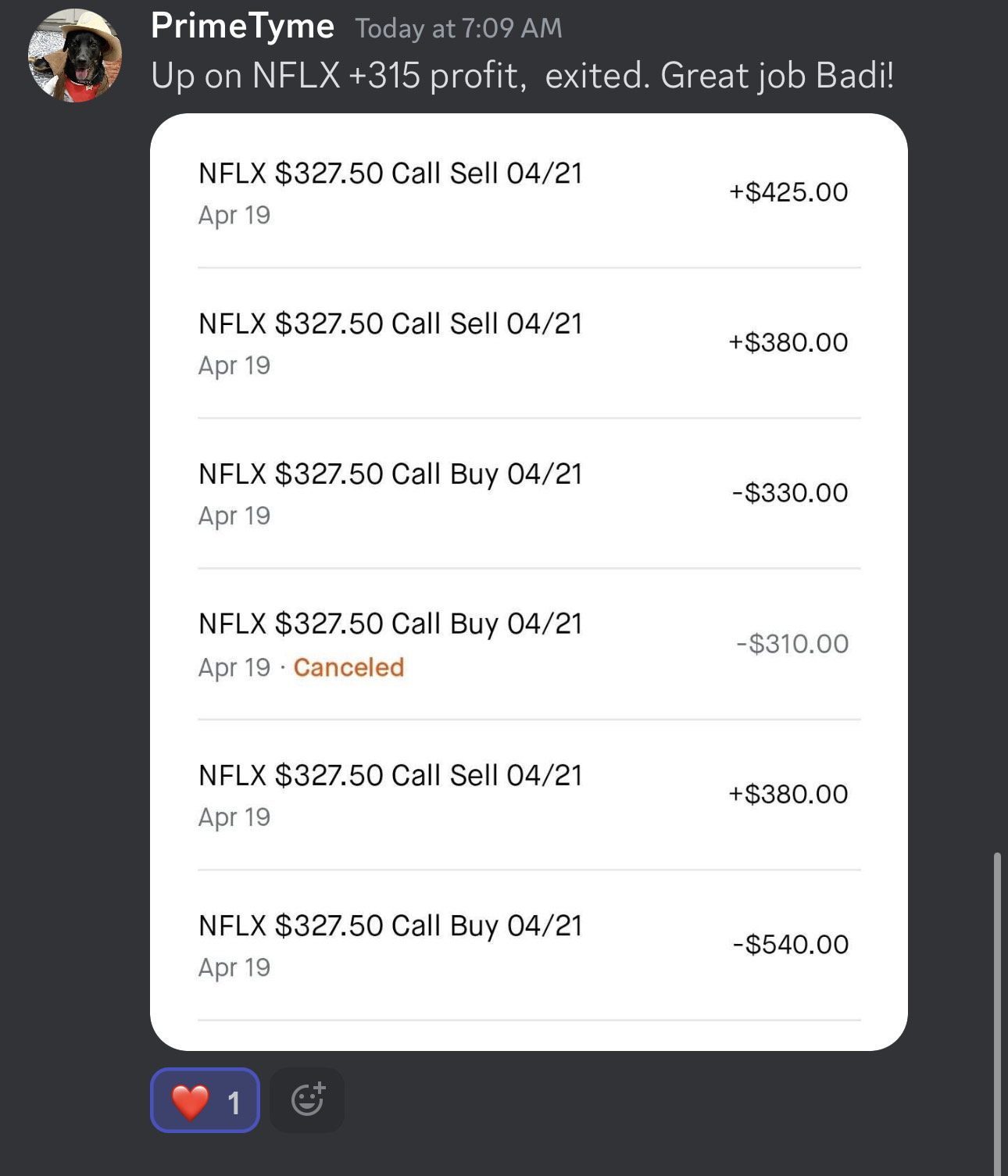Click "Apr 19" under the -$540.00 buy order
The image size is (1008, 1176).
234,967
